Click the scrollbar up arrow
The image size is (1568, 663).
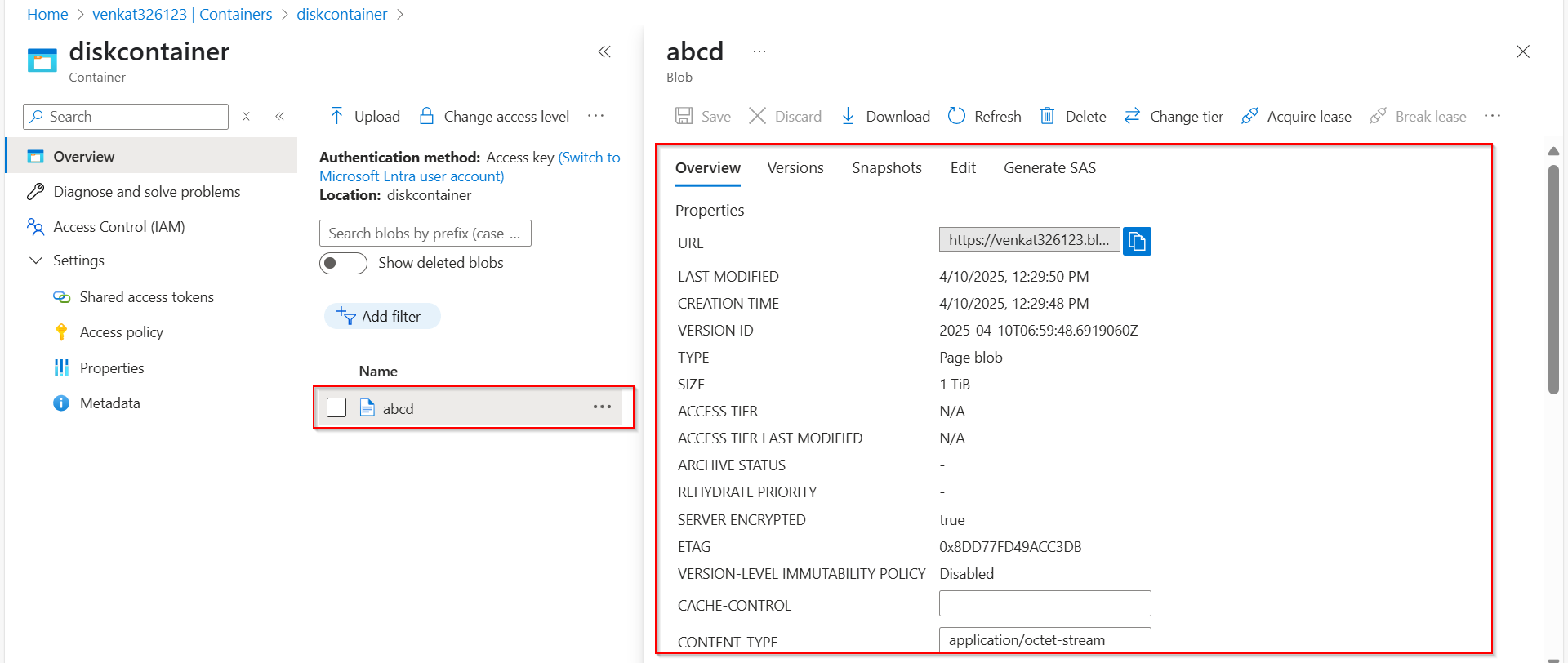point(1553,152)
